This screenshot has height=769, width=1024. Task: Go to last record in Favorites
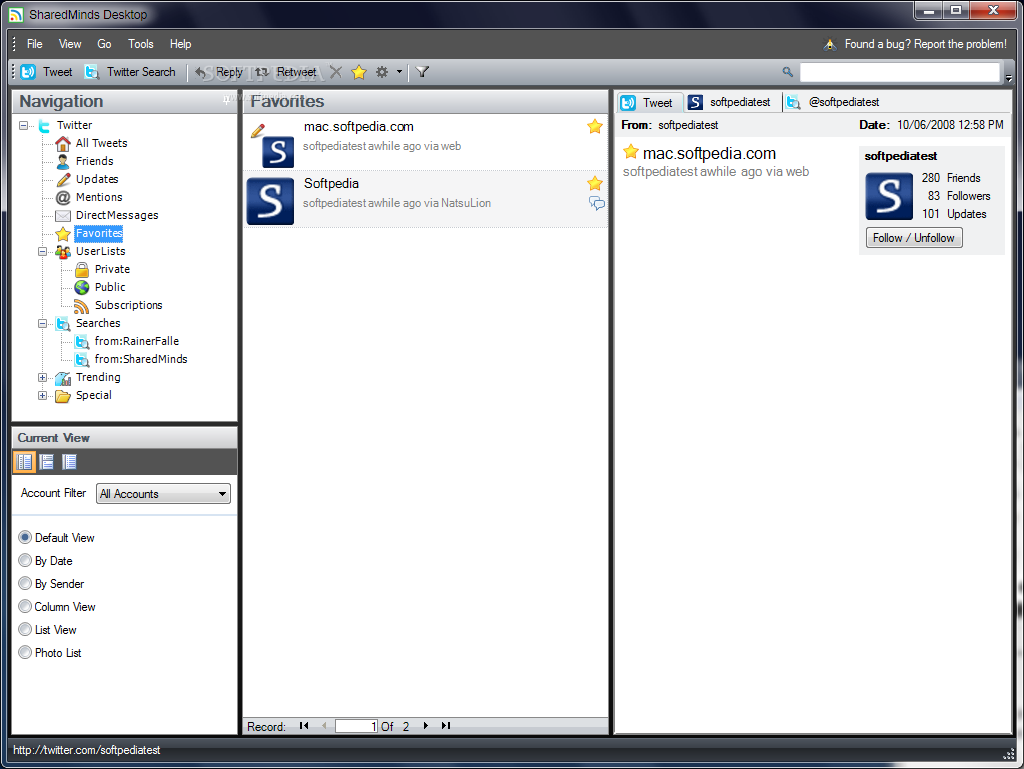[445, 725]
